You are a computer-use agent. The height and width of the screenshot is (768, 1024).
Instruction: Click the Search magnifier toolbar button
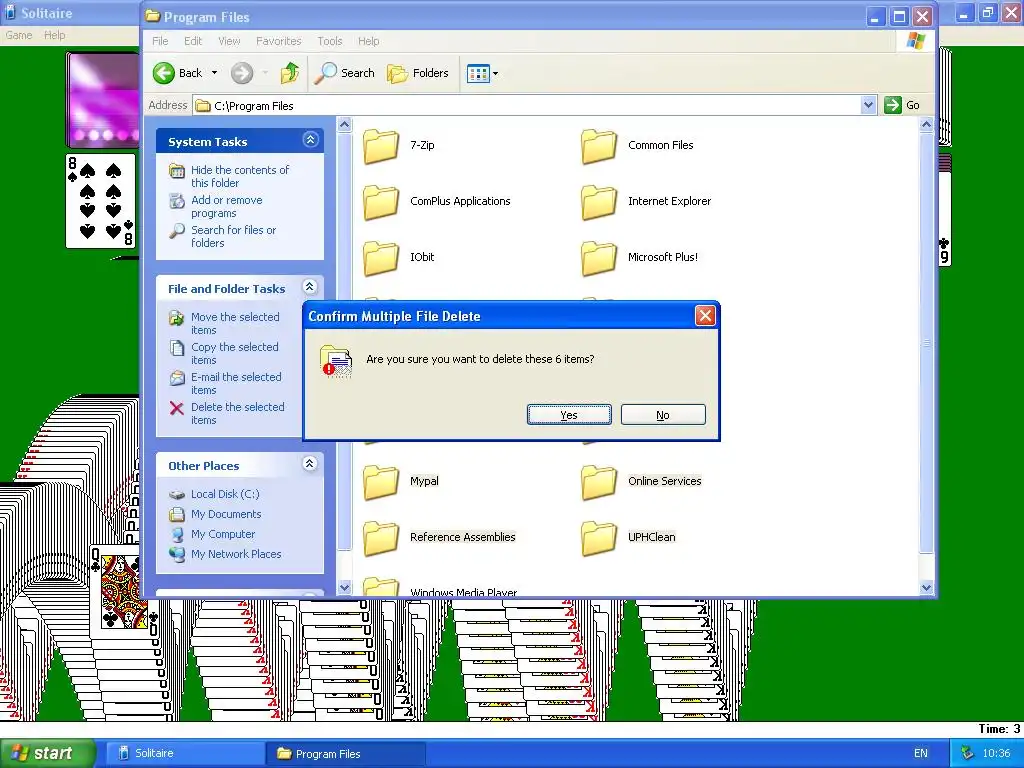[x=345, y=73]
